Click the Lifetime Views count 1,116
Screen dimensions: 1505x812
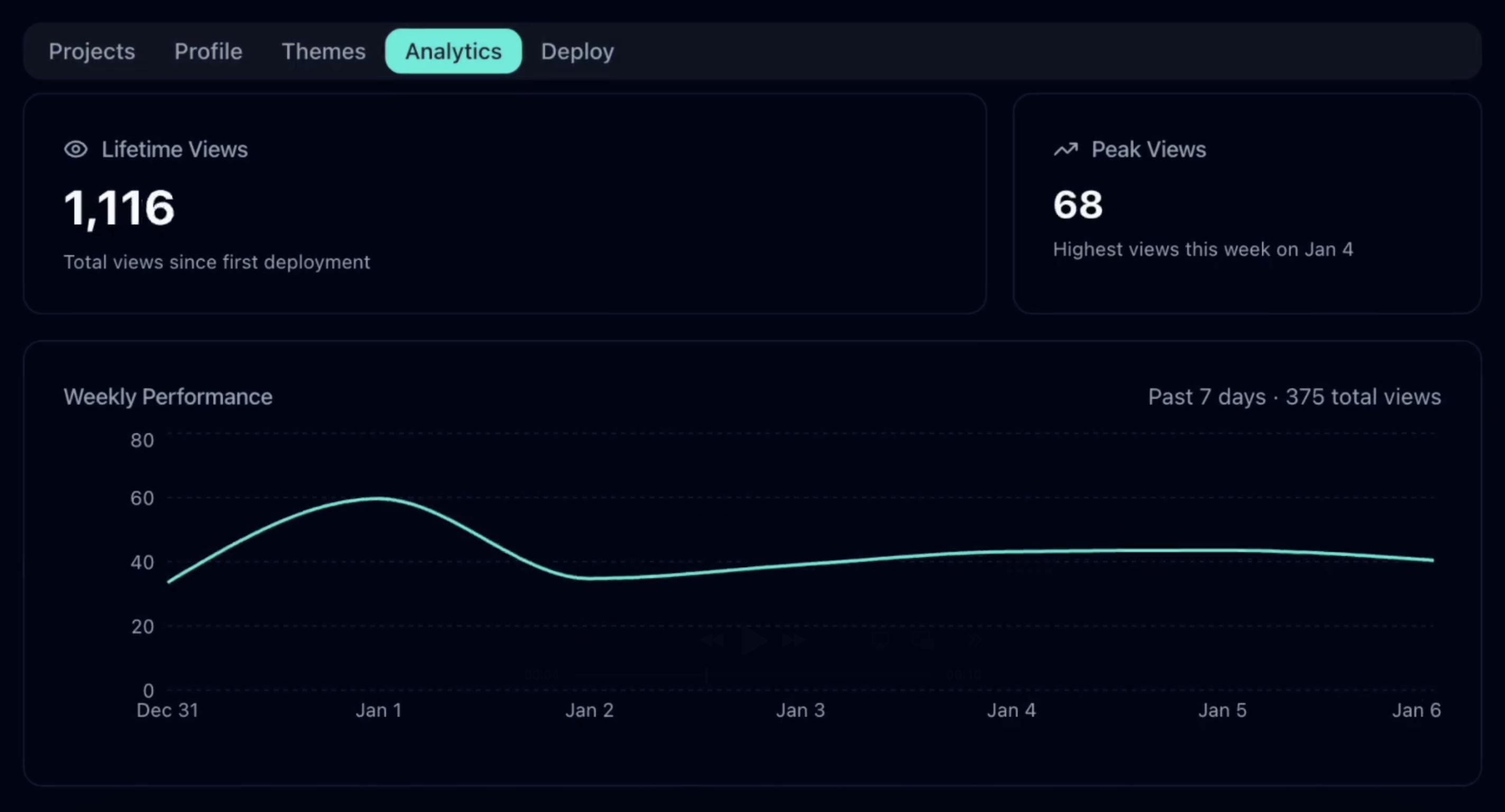119,208
